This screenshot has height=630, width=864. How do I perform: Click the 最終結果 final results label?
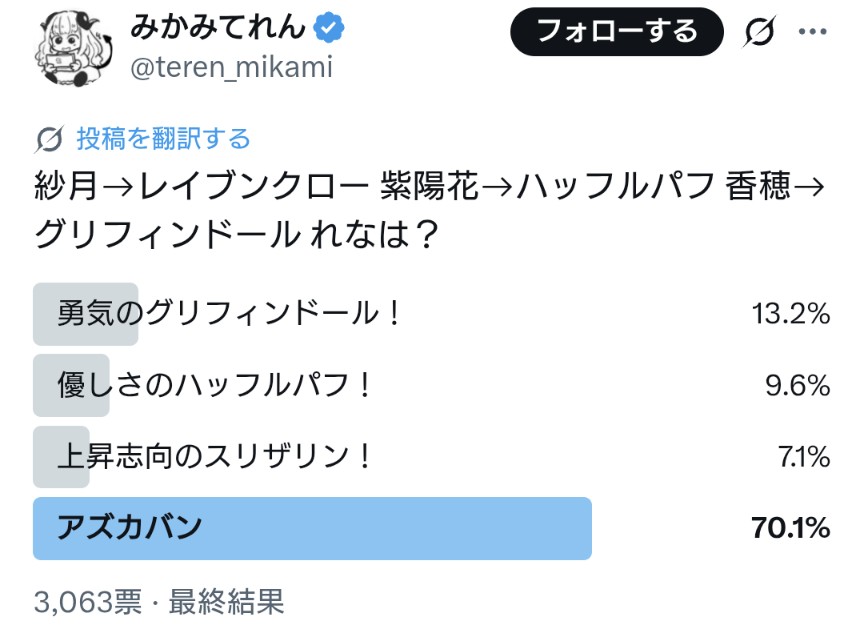point(226,601)
